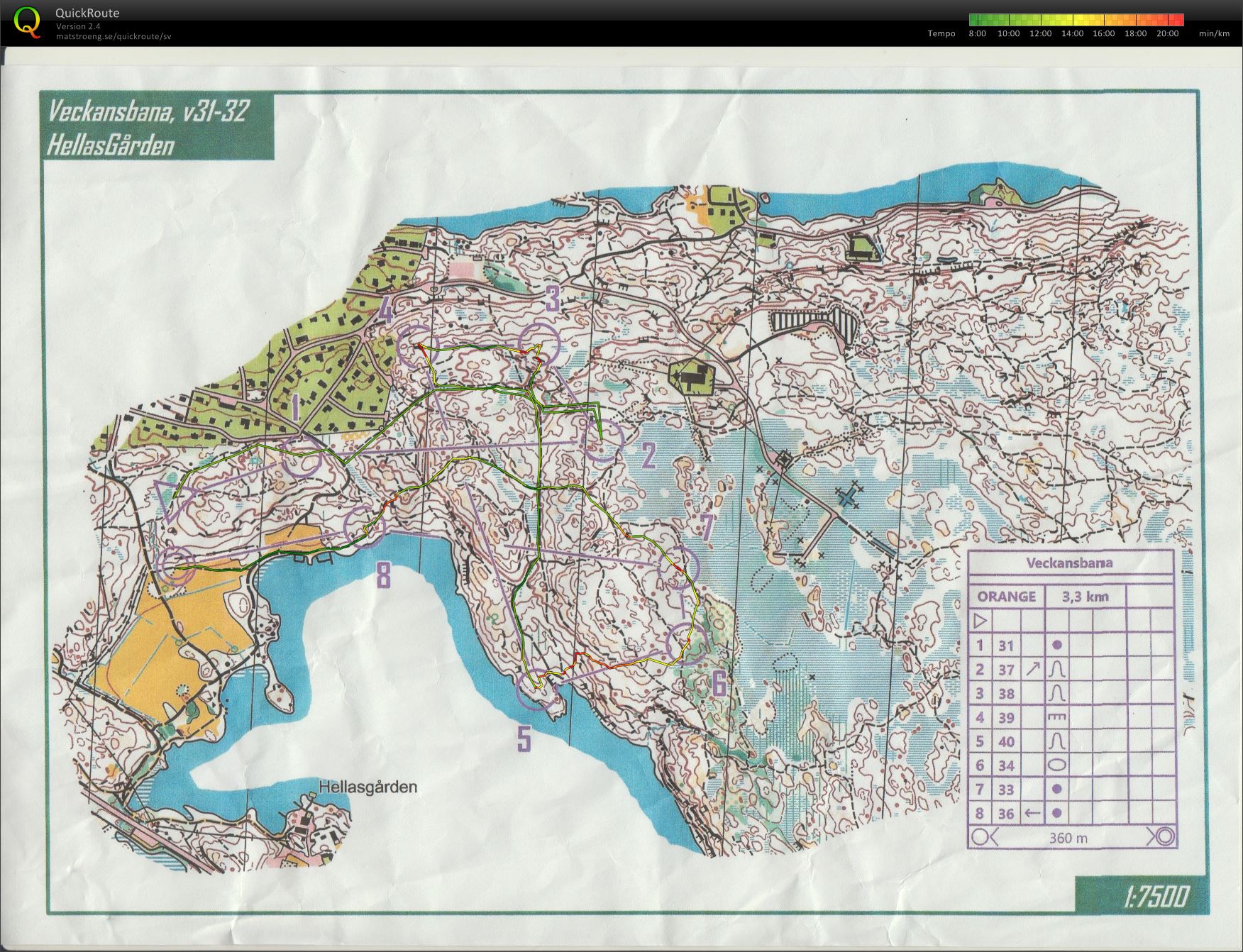Select control circle 8 above the bay
Screen dimensions: 1243x952
363,527
